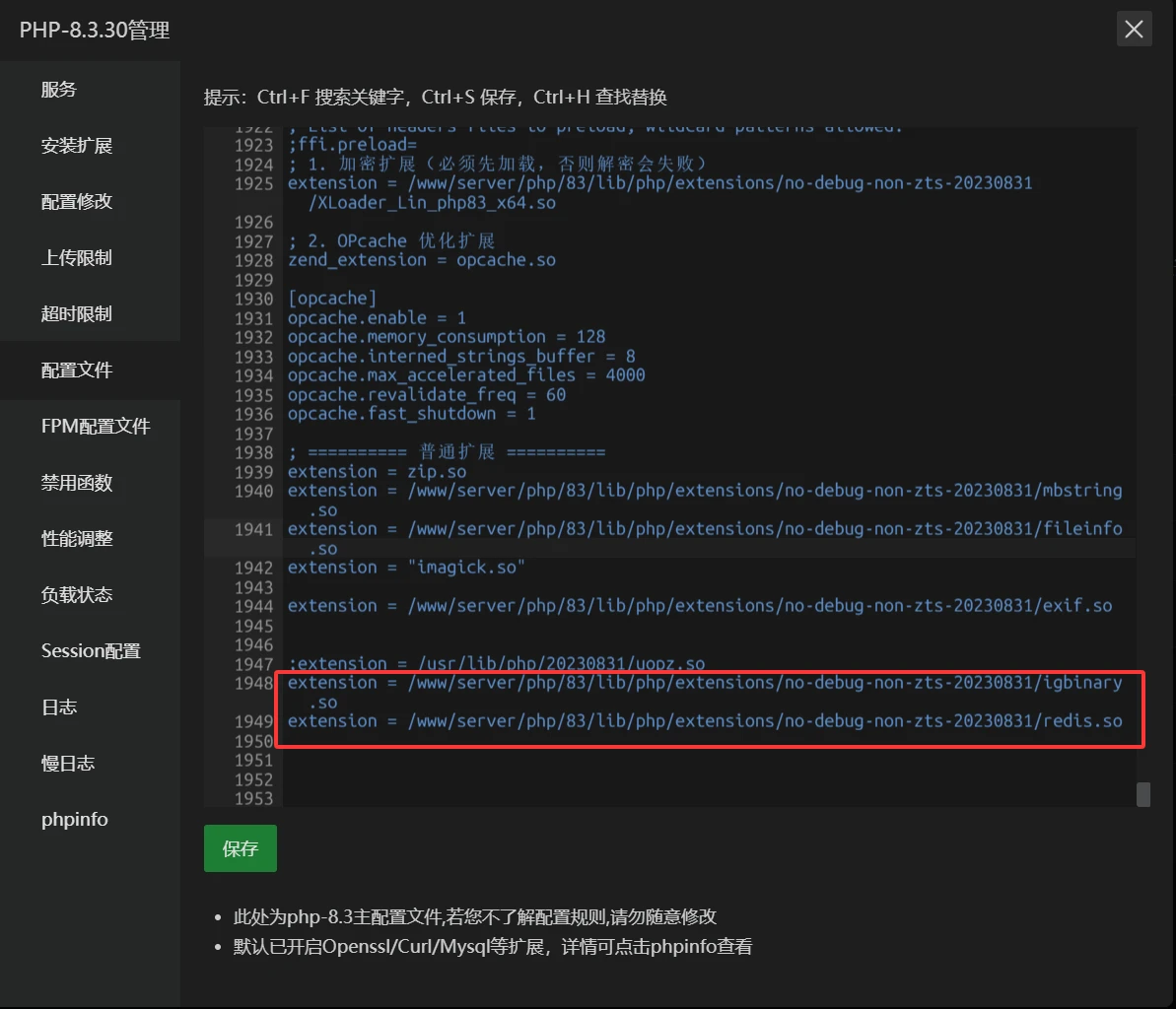This screenshot has height=1009, width=1176.
Task: Open the phpinfo tab
Action: pyautogui.click(x=74, y=820)
